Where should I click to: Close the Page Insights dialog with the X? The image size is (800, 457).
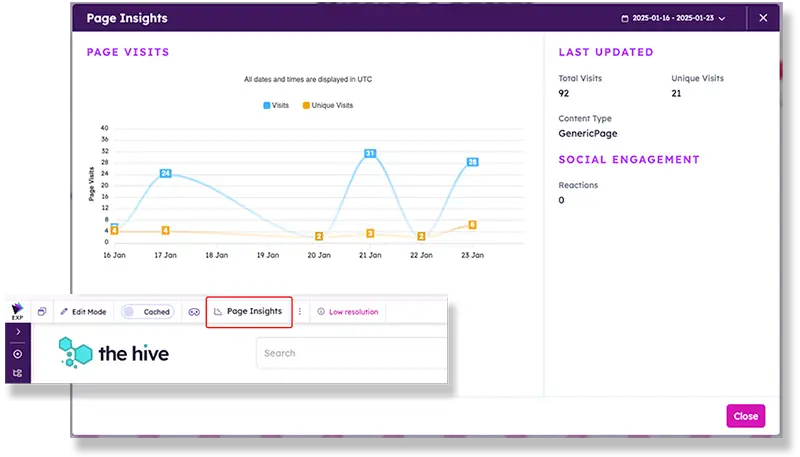[x=763, y=18]
